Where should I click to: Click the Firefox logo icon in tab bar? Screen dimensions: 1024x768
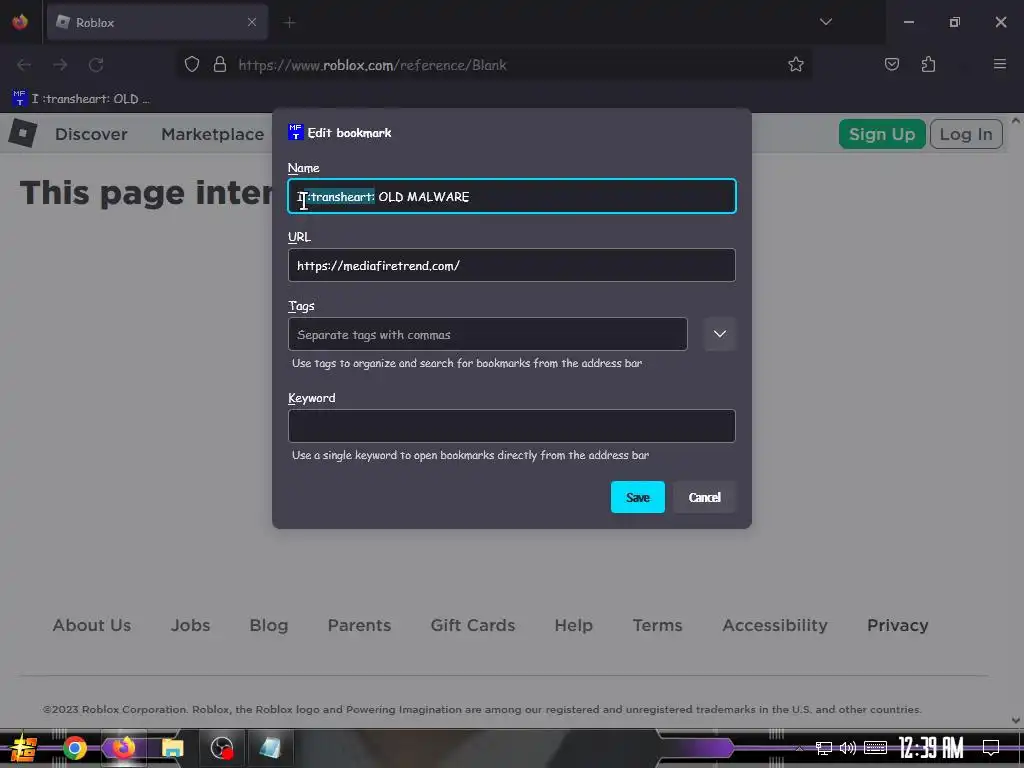(x=20, y=22)
